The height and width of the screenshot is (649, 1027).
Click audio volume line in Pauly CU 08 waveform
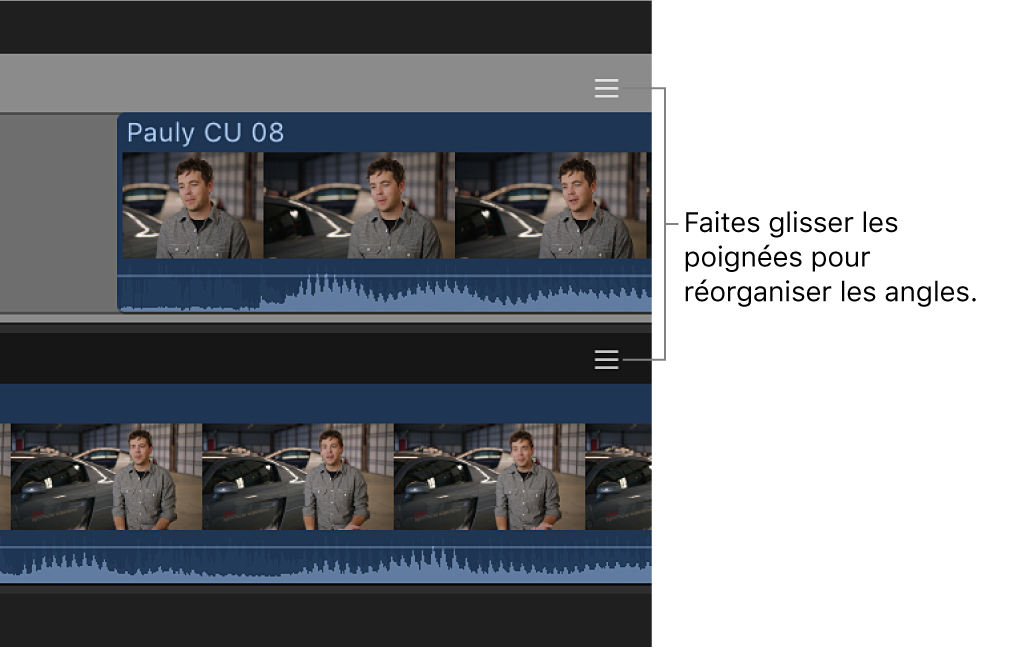(384, 276)
